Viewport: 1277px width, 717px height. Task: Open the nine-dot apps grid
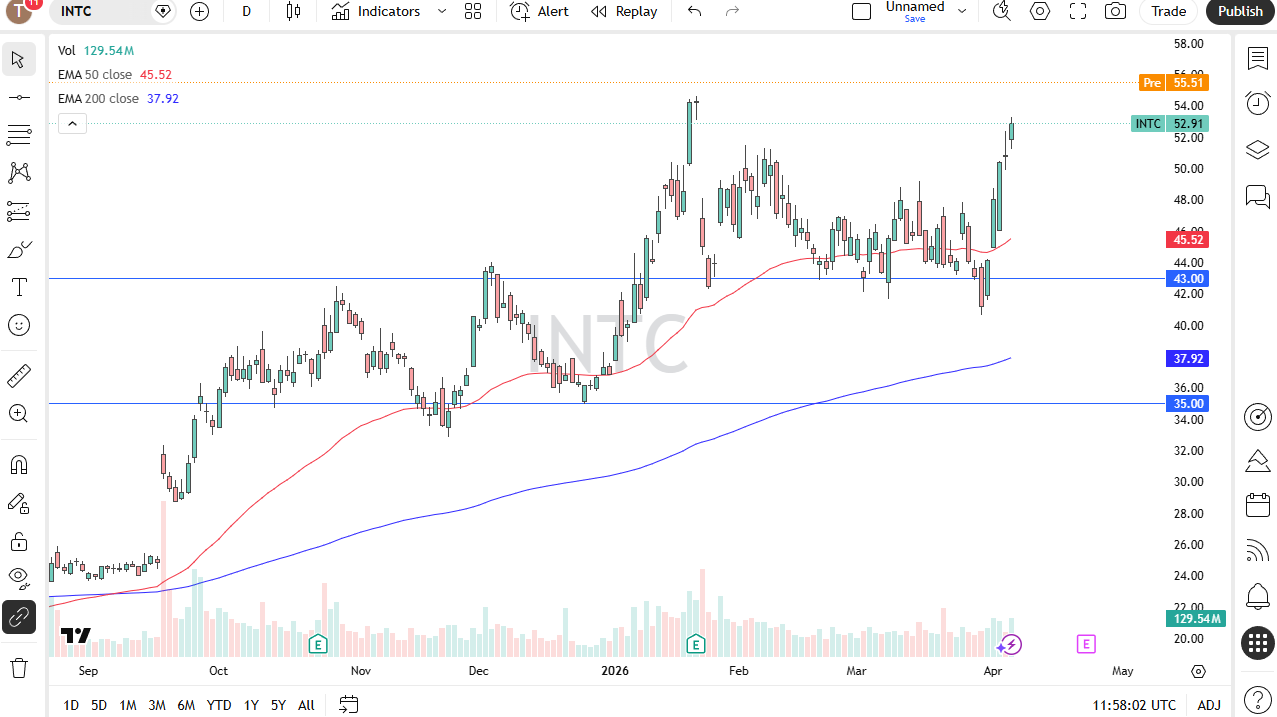tap(1258, 643)
